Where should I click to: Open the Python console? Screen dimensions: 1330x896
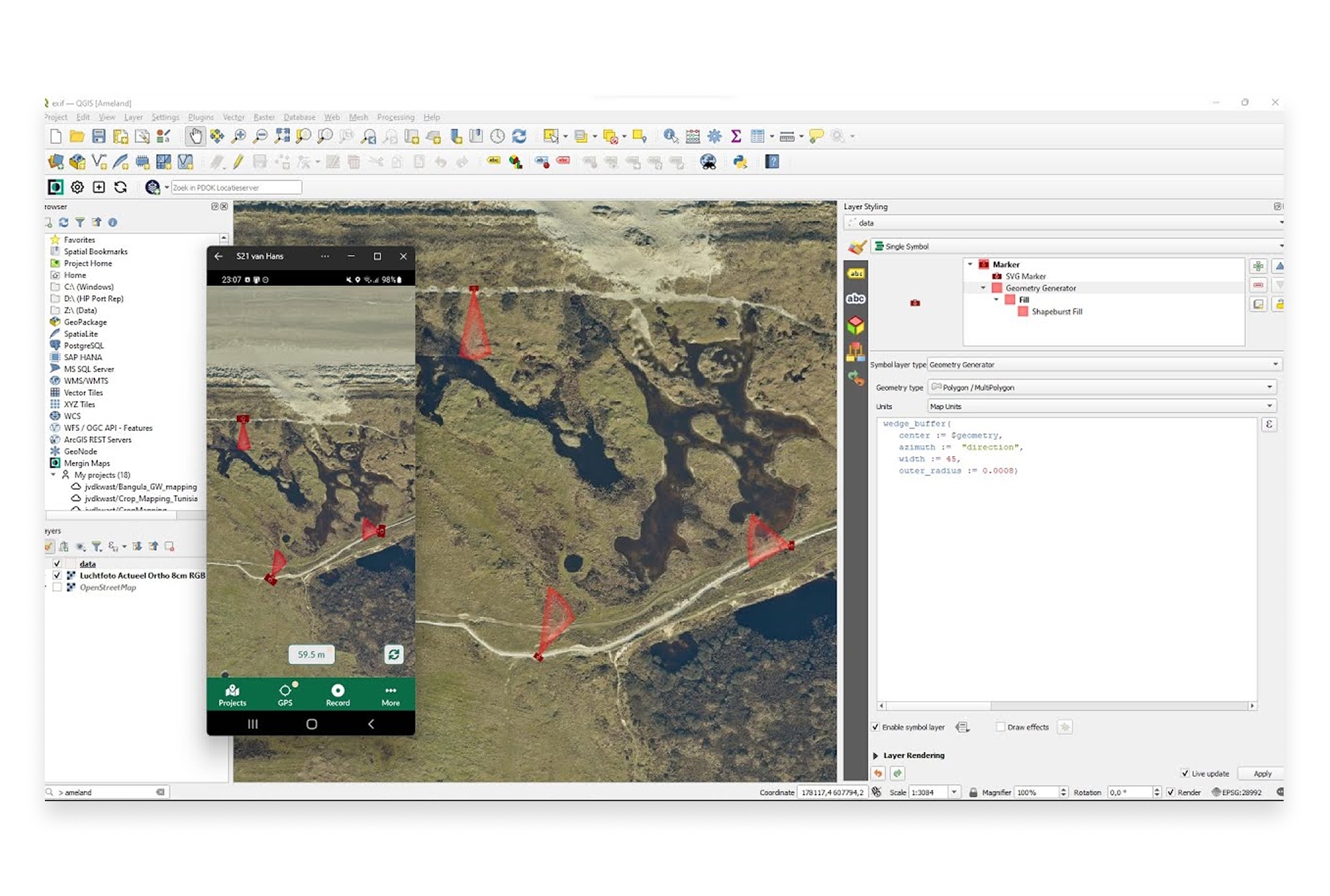740,162
